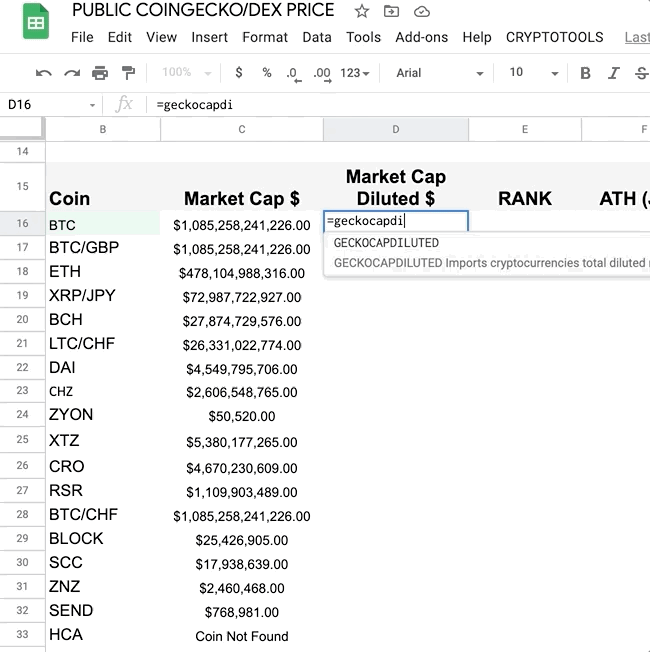Image resolution: width=650 pixels, height=652 pixels.
Task: Format as currency with dollar icon
Action: [x=239, y=73]
